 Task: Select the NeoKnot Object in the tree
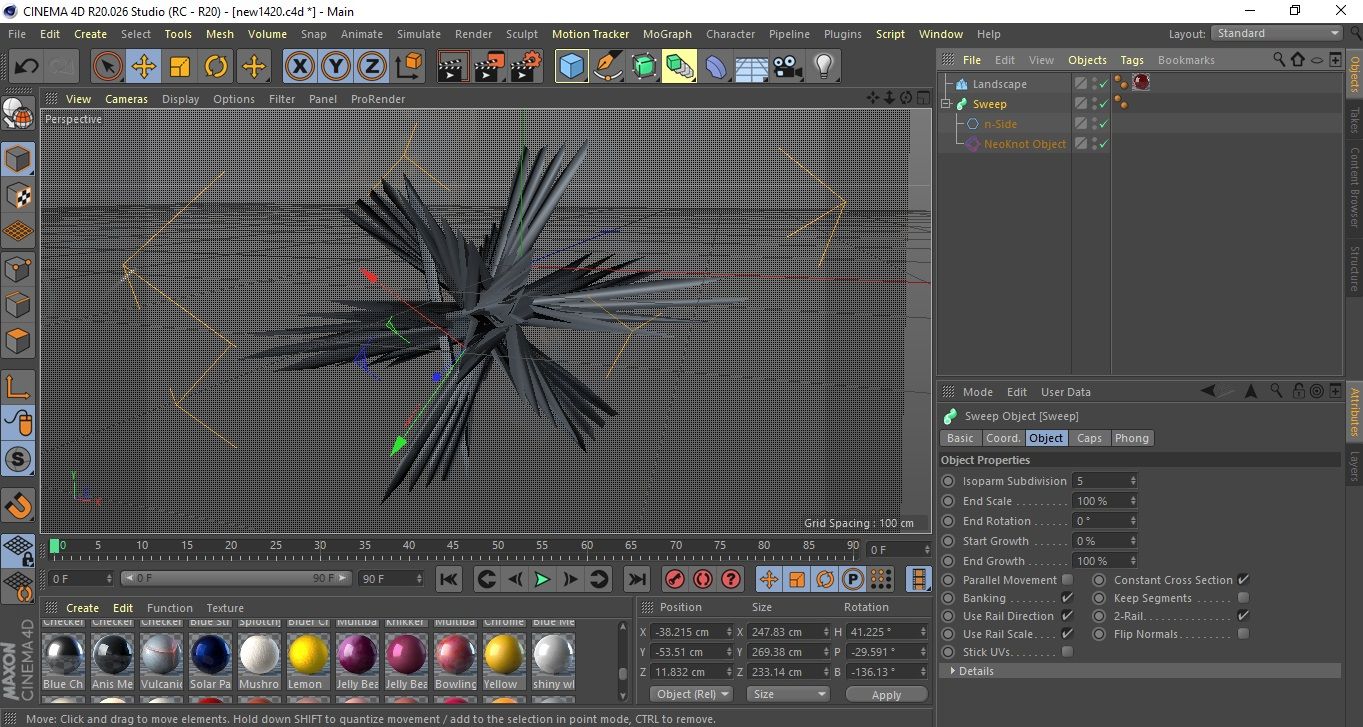click(x=1024, y=144)
